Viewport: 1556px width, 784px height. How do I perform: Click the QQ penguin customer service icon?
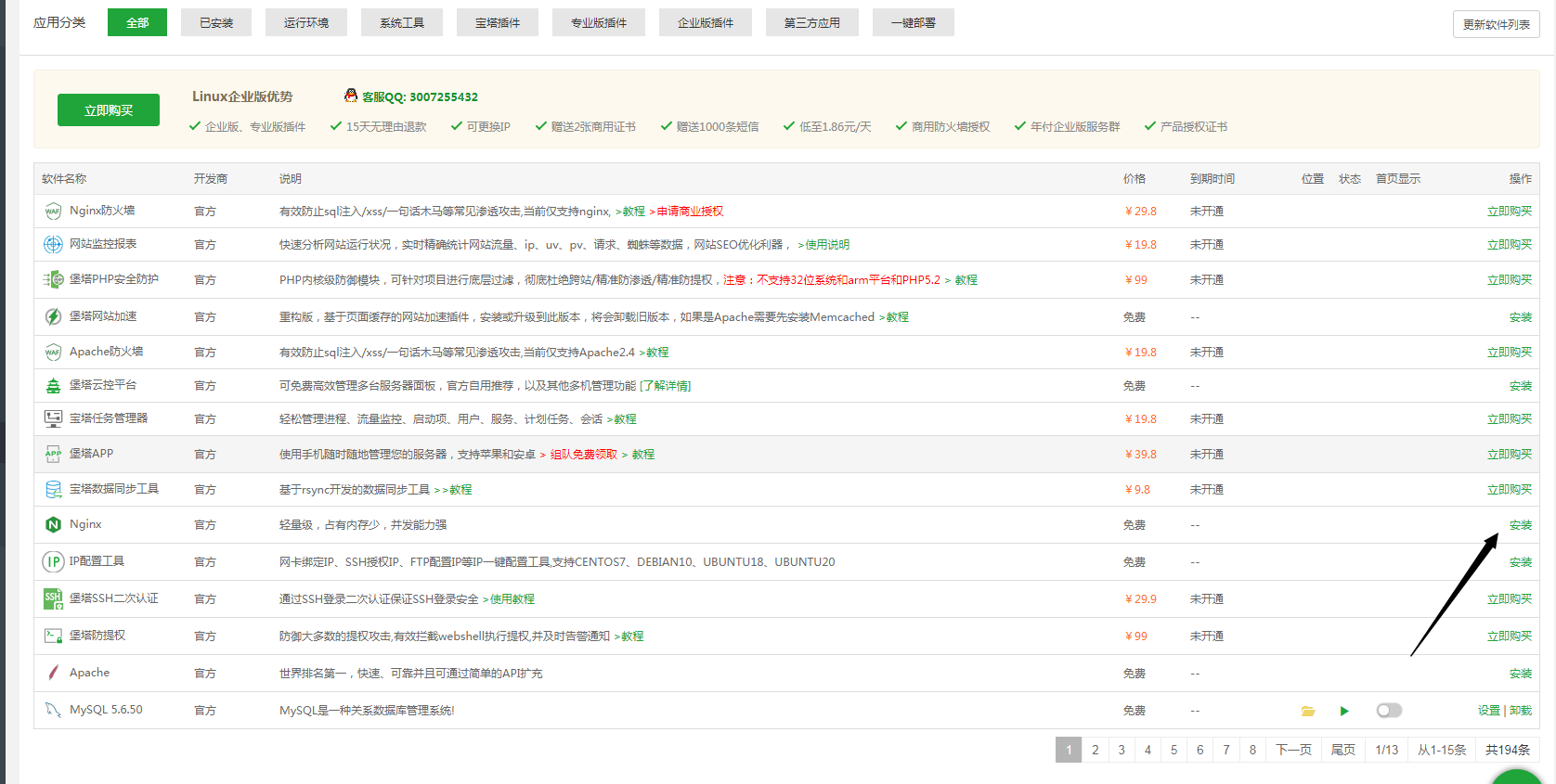[351, 96]
